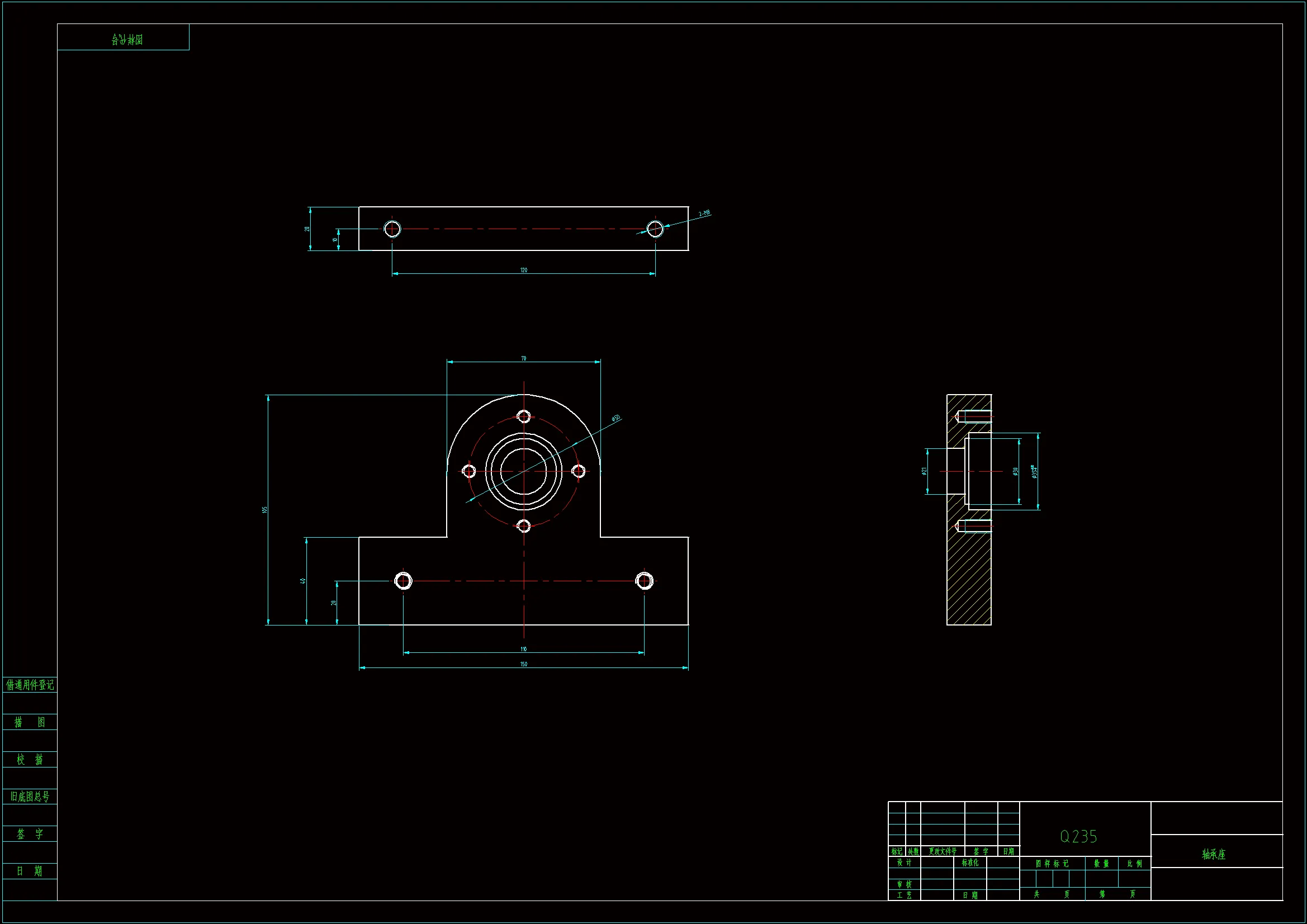The height and width of the screenshot is (924, 1307).
Task: Click the 70 width dimension above the boss
Action: click(524, 358)
